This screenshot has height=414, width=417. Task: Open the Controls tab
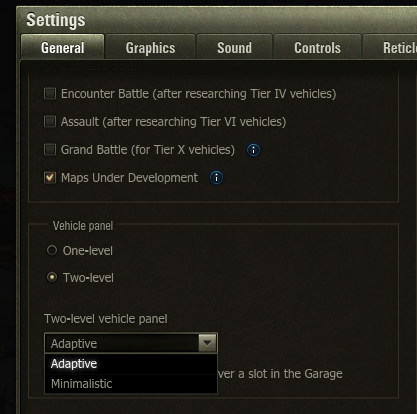pos(317,48)
